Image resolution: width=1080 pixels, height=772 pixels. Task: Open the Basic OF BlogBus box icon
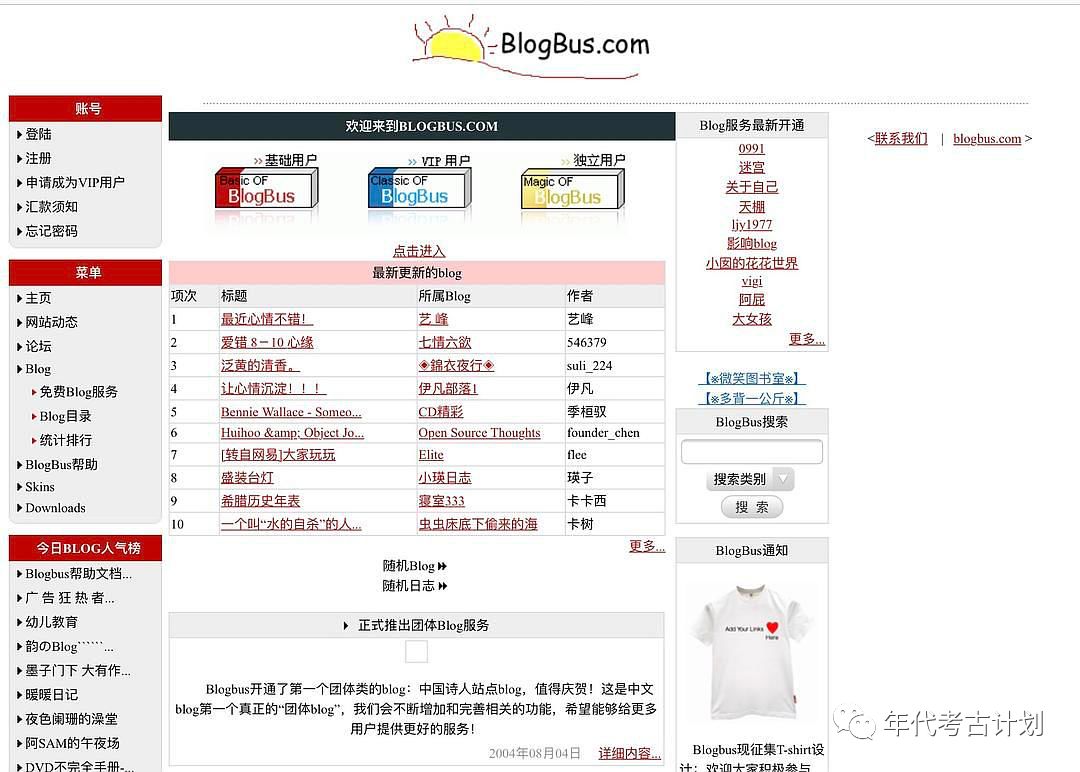click(x=266, y=188)
